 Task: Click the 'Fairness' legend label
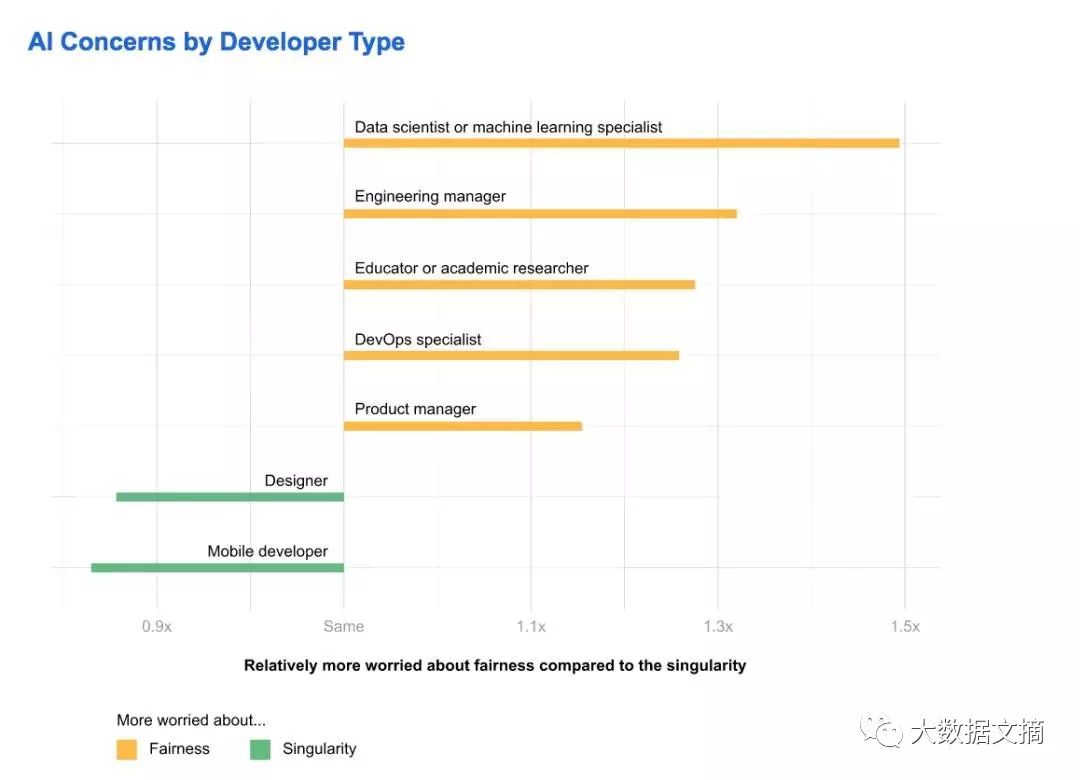pos(179,749)
